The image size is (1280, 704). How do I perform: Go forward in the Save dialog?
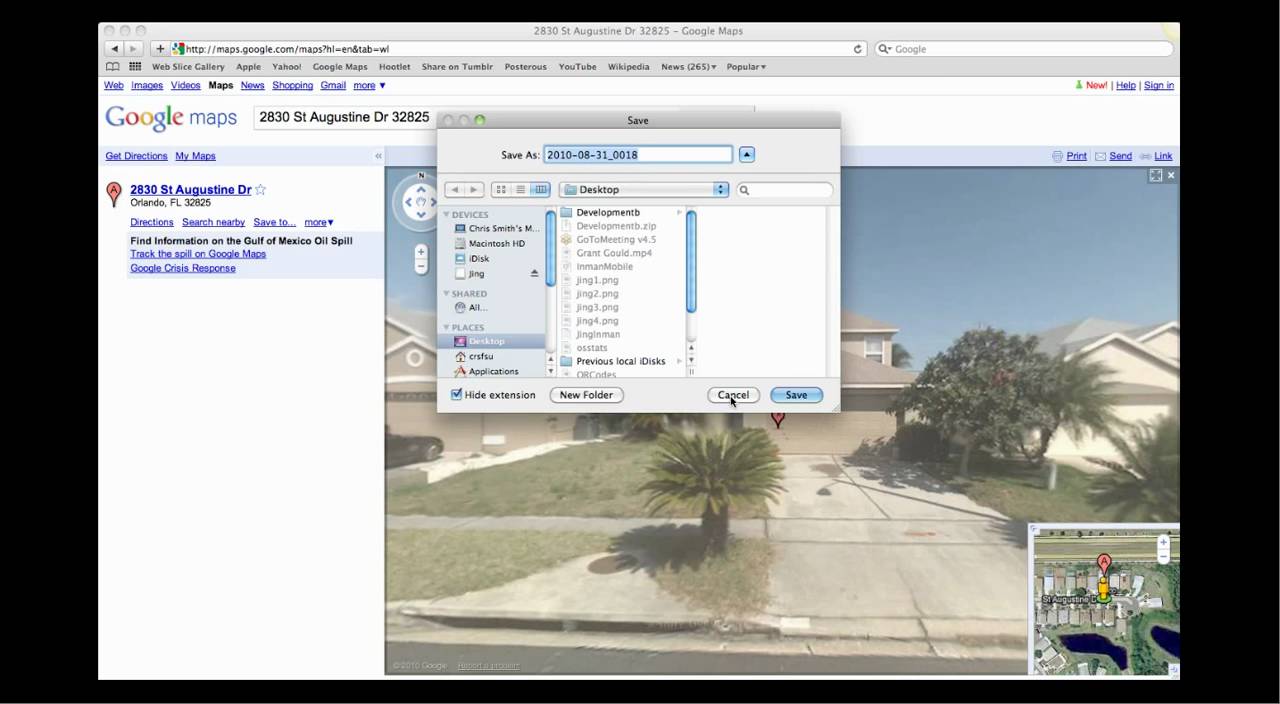click(474, 189)
